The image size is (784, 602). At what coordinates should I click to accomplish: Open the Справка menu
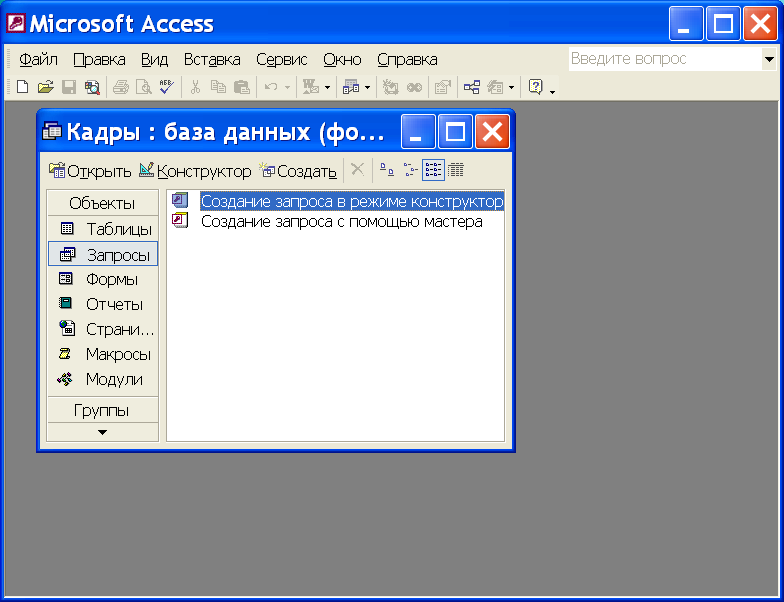(x=407, y=60)
